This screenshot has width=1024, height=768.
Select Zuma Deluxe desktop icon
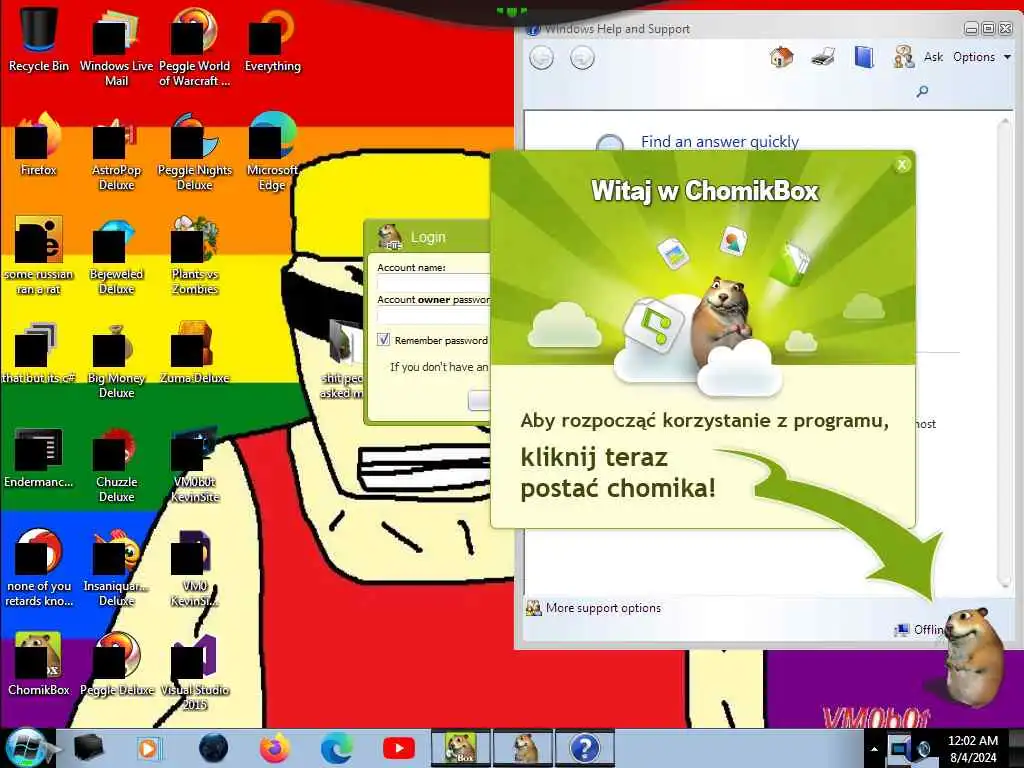(195, 351)
